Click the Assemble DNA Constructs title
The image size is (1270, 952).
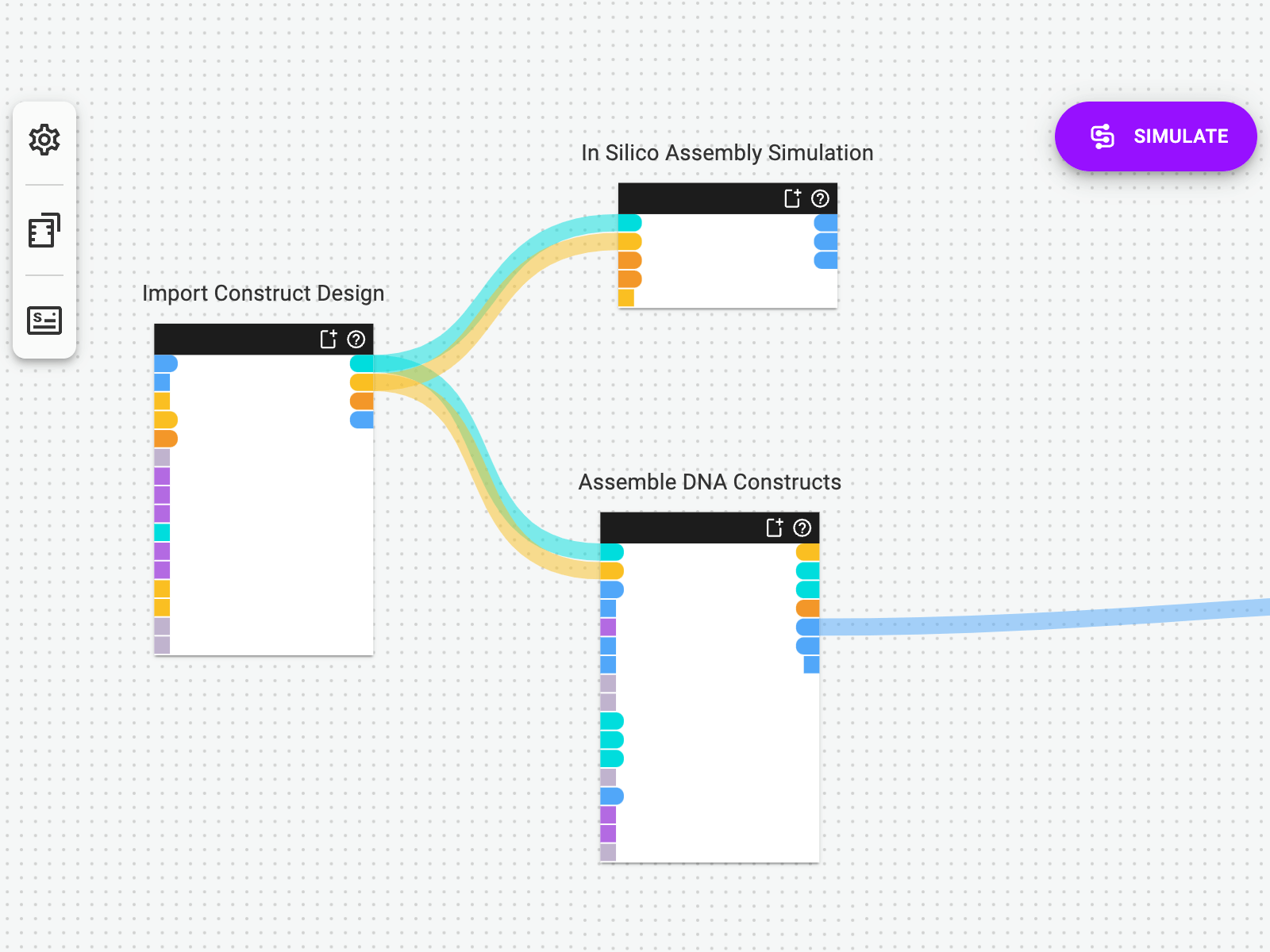point(710,482)
